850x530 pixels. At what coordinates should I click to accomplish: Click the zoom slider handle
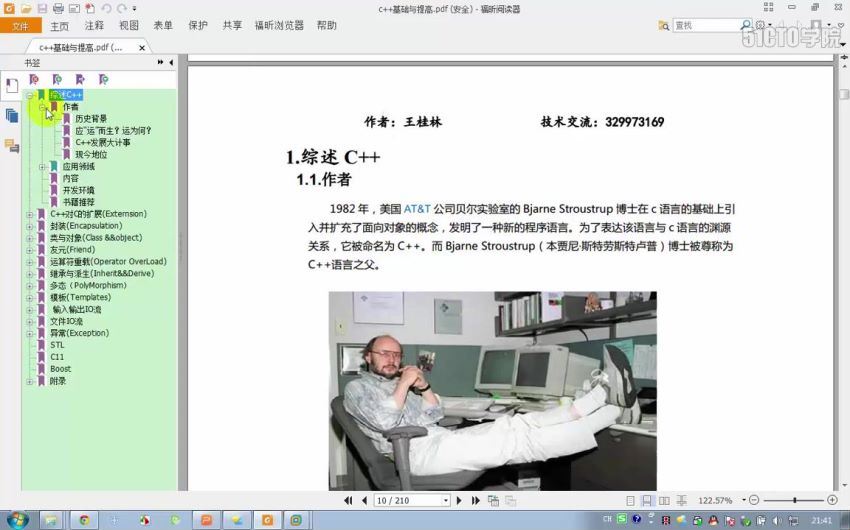point(795,500)
